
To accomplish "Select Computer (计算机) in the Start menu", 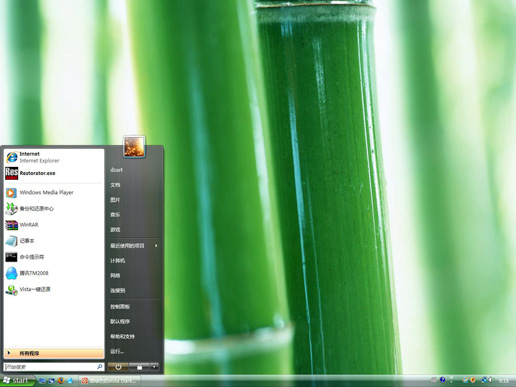I will coord(134,261).
